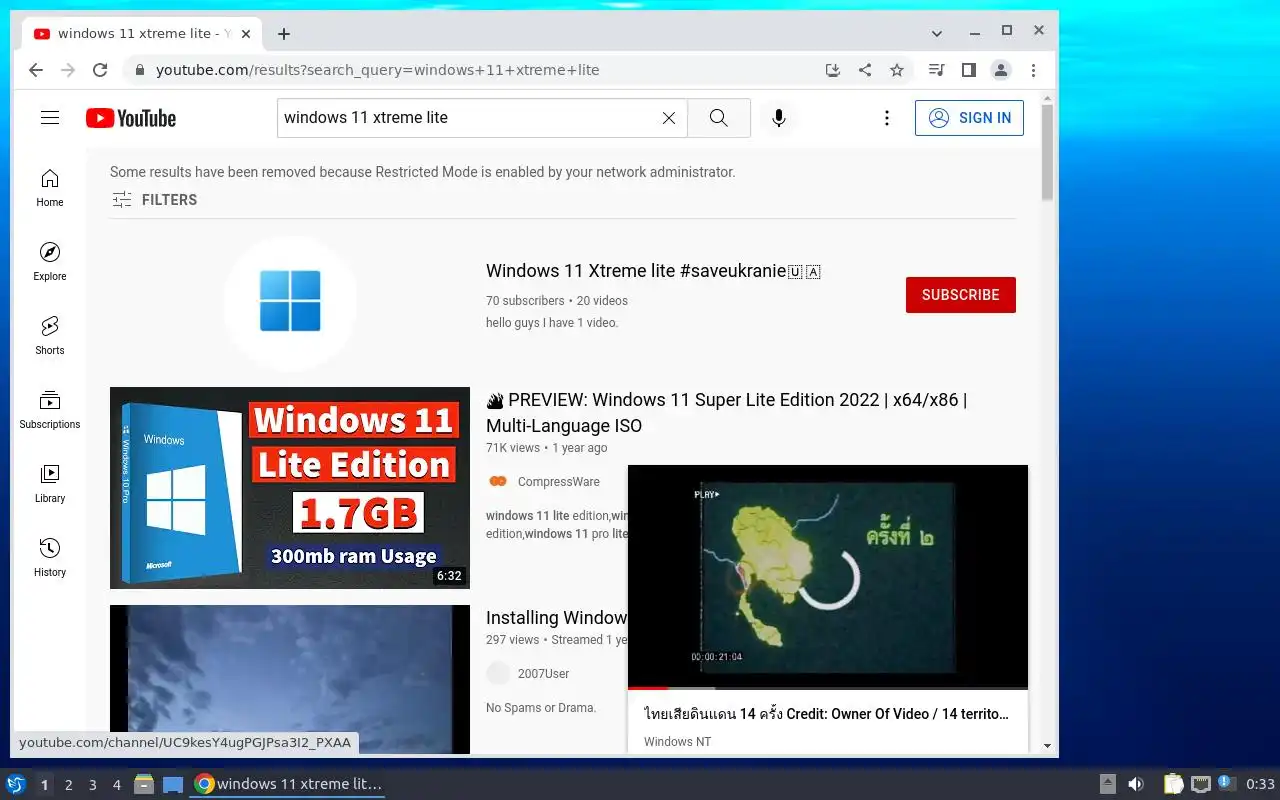Open the YouTube guide hamburger menu
The width and height of the screenshot is (1280, 800).
[50, 118]
